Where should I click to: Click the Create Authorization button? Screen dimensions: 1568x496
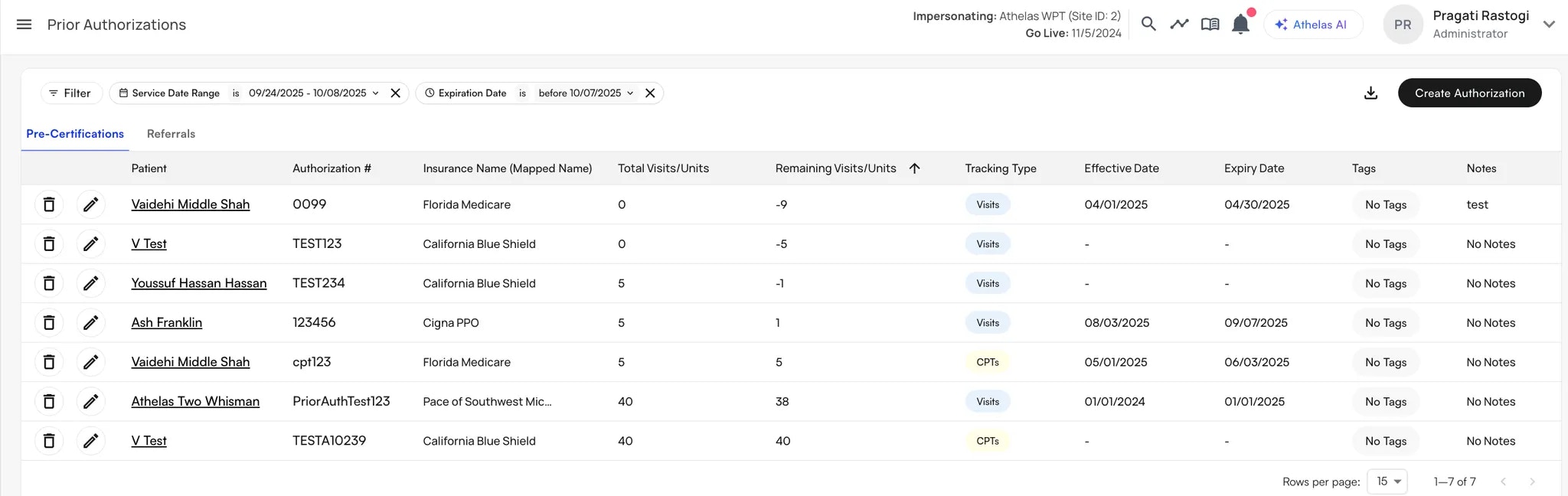1469,93
